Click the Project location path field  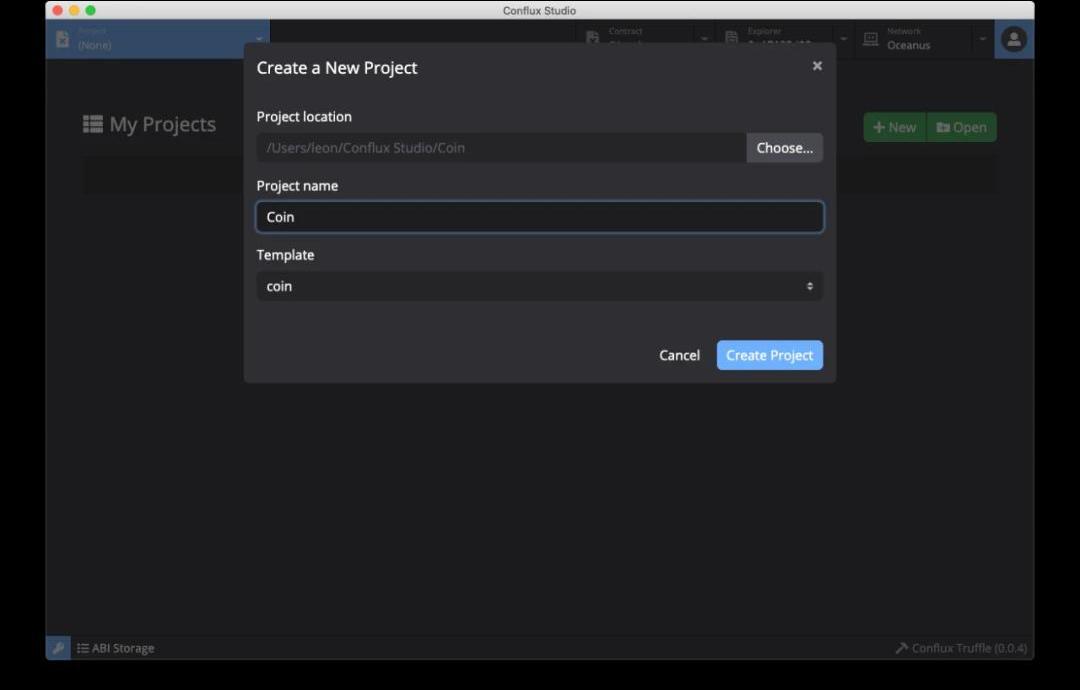pyautogui.click(x=501, y=148)
